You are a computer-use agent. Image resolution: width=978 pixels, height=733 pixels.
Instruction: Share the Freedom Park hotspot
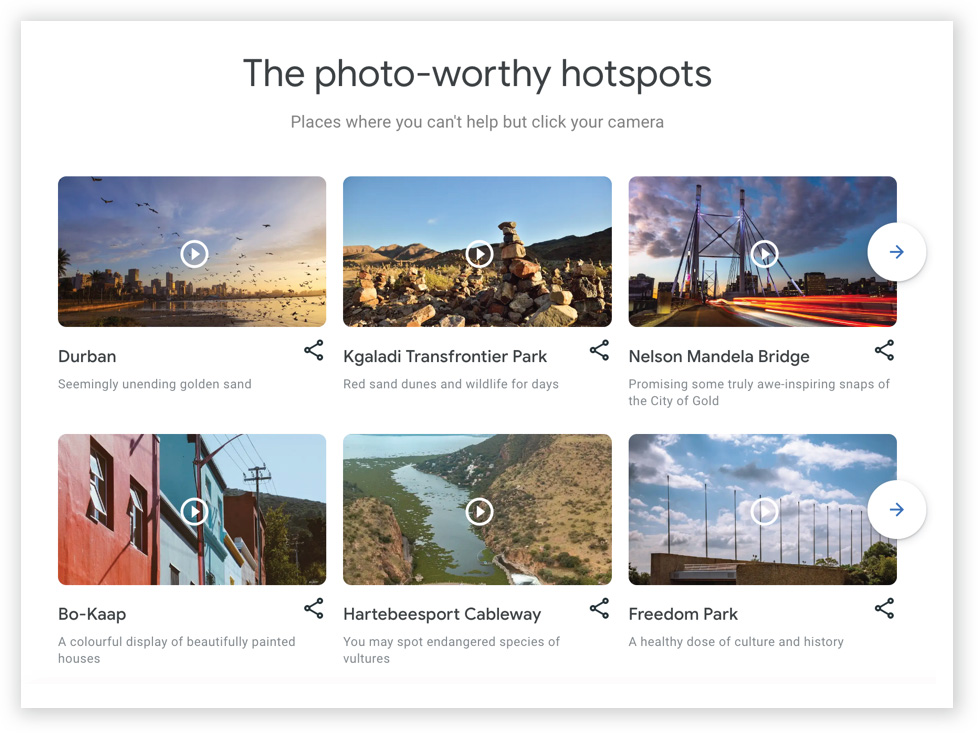tap(884, 608)
